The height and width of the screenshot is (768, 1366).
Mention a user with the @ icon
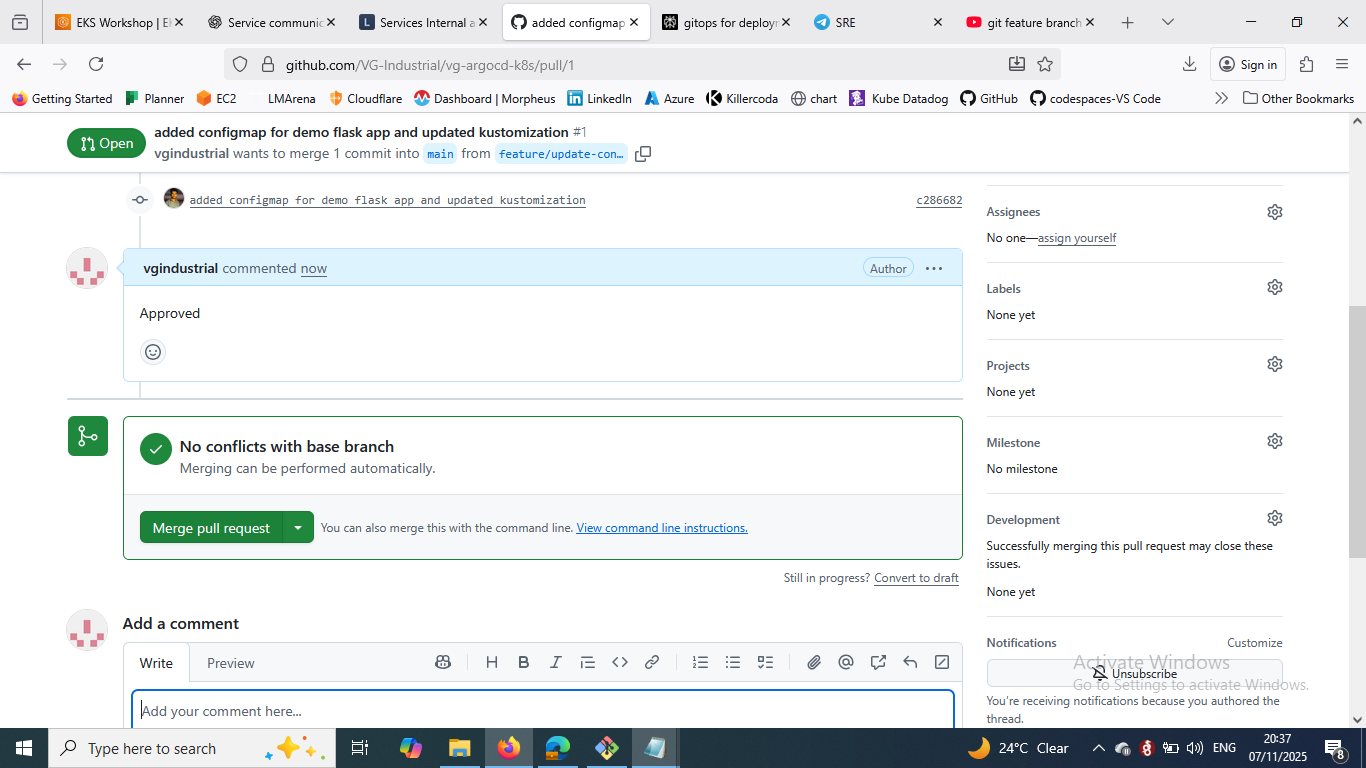tap(846, 662)
